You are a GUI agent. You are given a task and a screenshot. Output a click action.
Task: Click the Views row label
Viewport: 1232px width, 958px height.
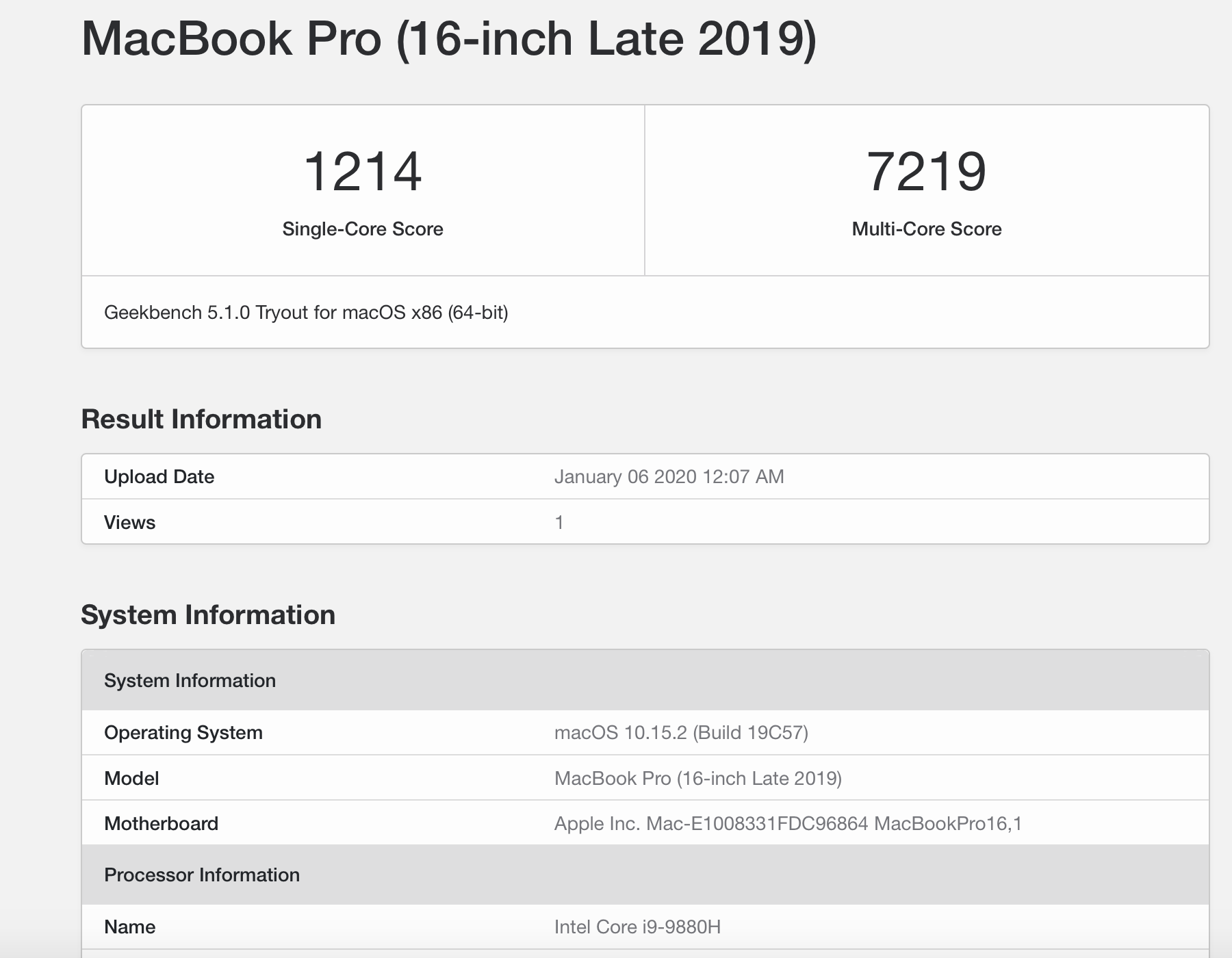click(129, 523)
